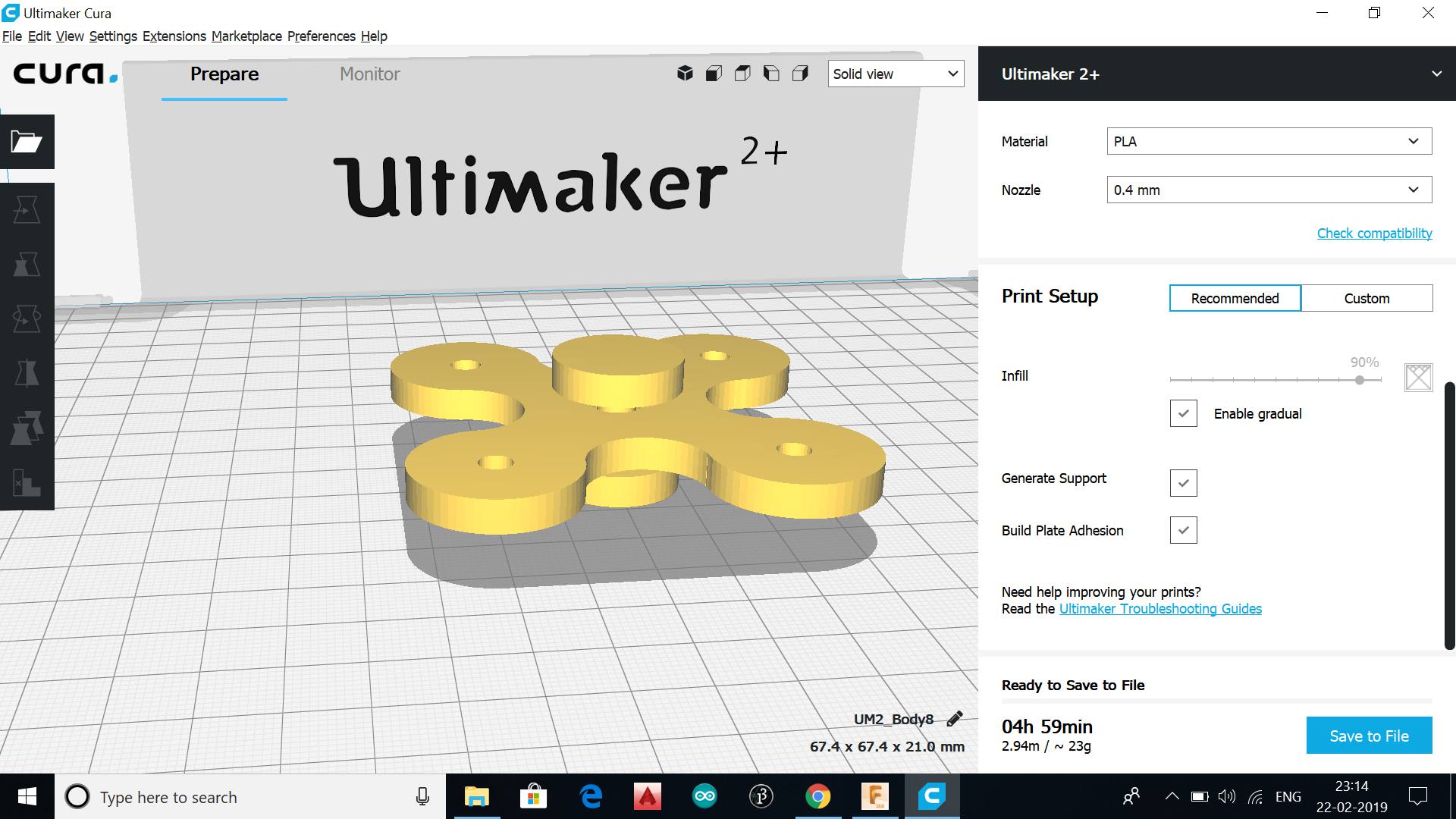Uncheck the Generate Support checkbox

pyautogui.click(x=1183, y=483)
